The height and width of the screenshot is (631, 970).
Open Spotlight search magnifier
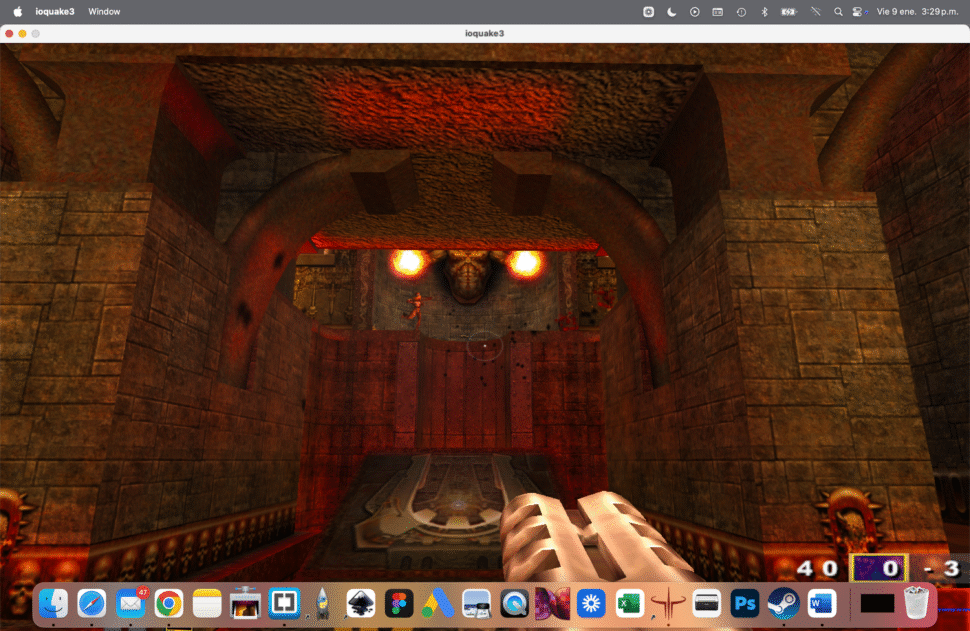click(836, 12)
